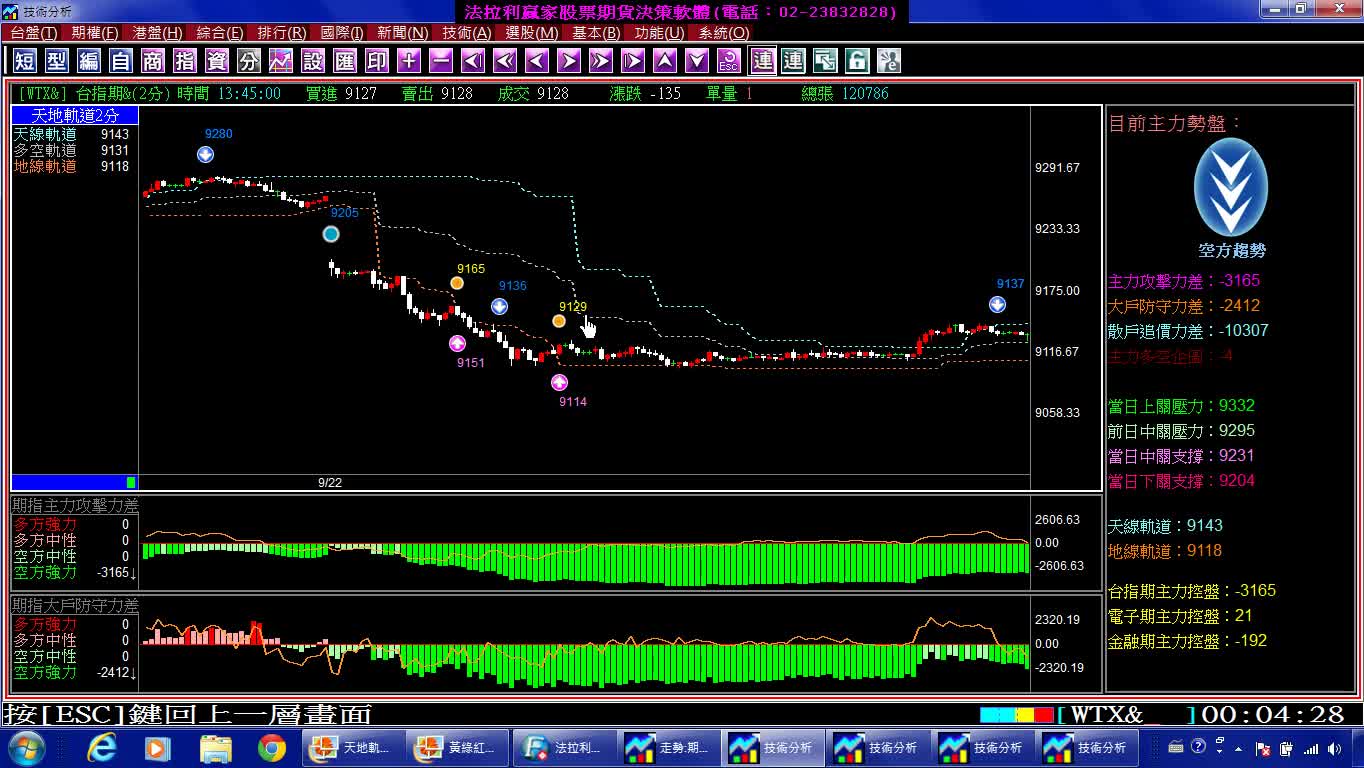Click the down arrow toolbar button
Screen dimensions: 1364x768
coord(697,61)
